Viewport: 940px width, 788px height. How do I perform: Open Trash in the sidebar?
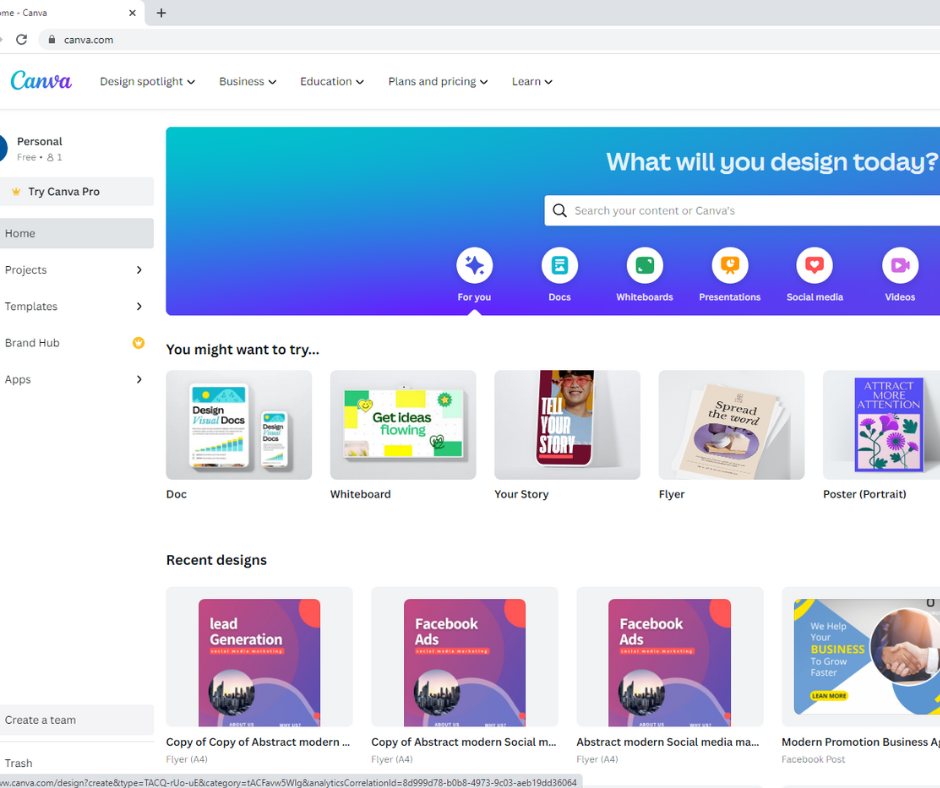coord(19,763)
